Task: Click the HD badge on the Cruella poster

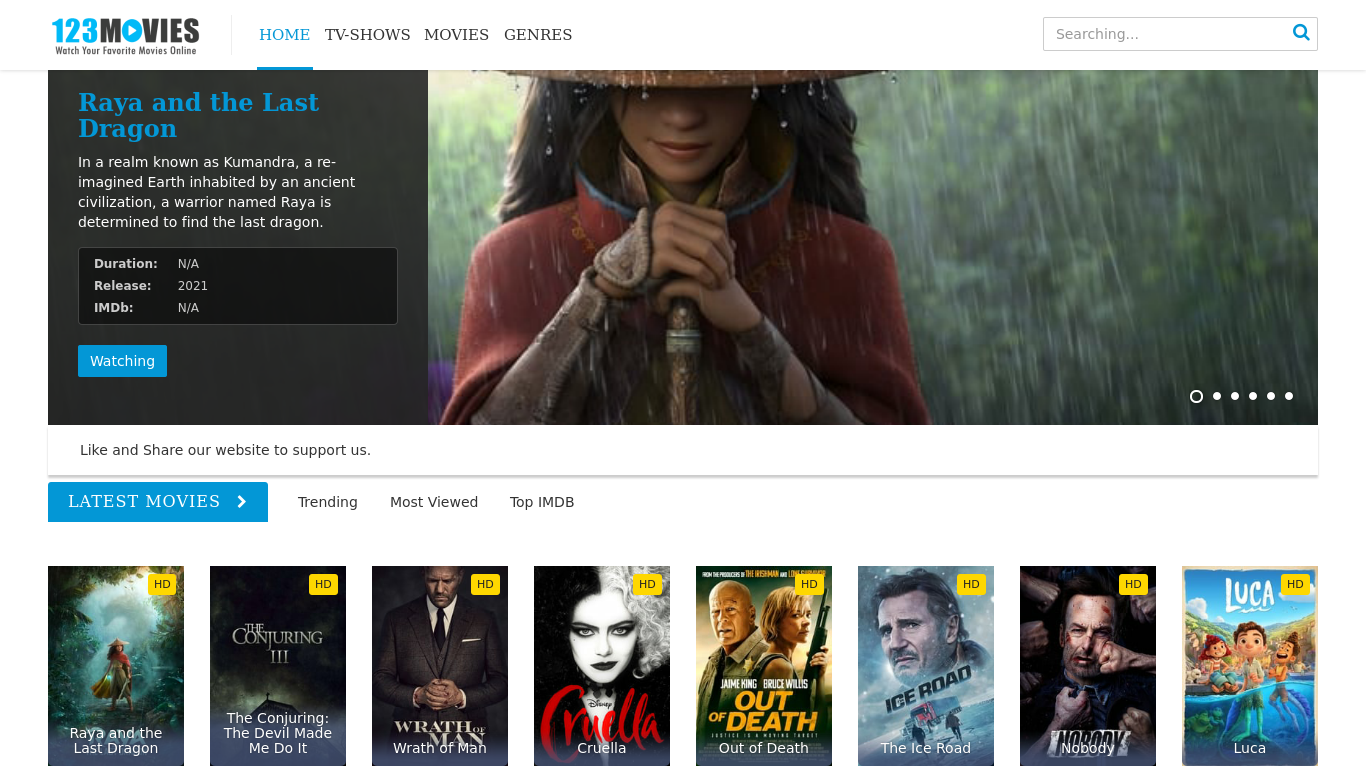Action: (647, 584)
